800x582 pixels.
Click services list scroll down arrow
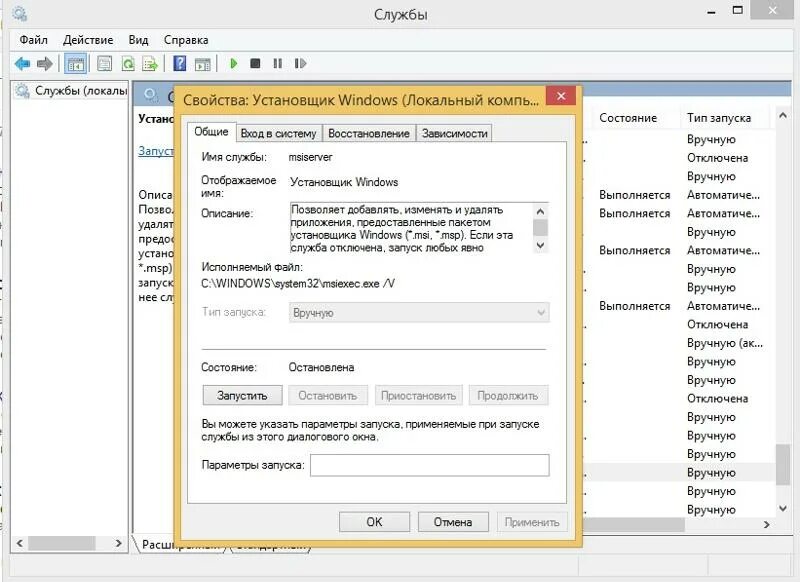pos(783,508)
